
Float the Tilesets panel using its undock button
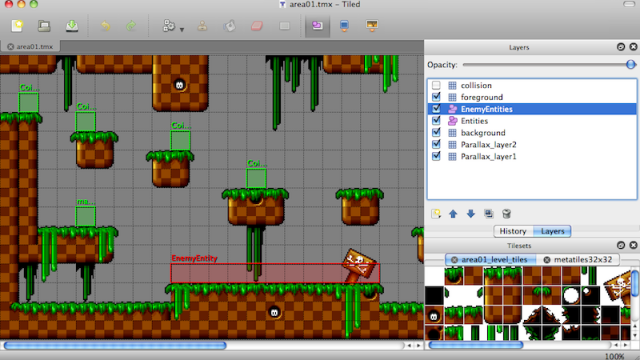click(x=621, y=245)
